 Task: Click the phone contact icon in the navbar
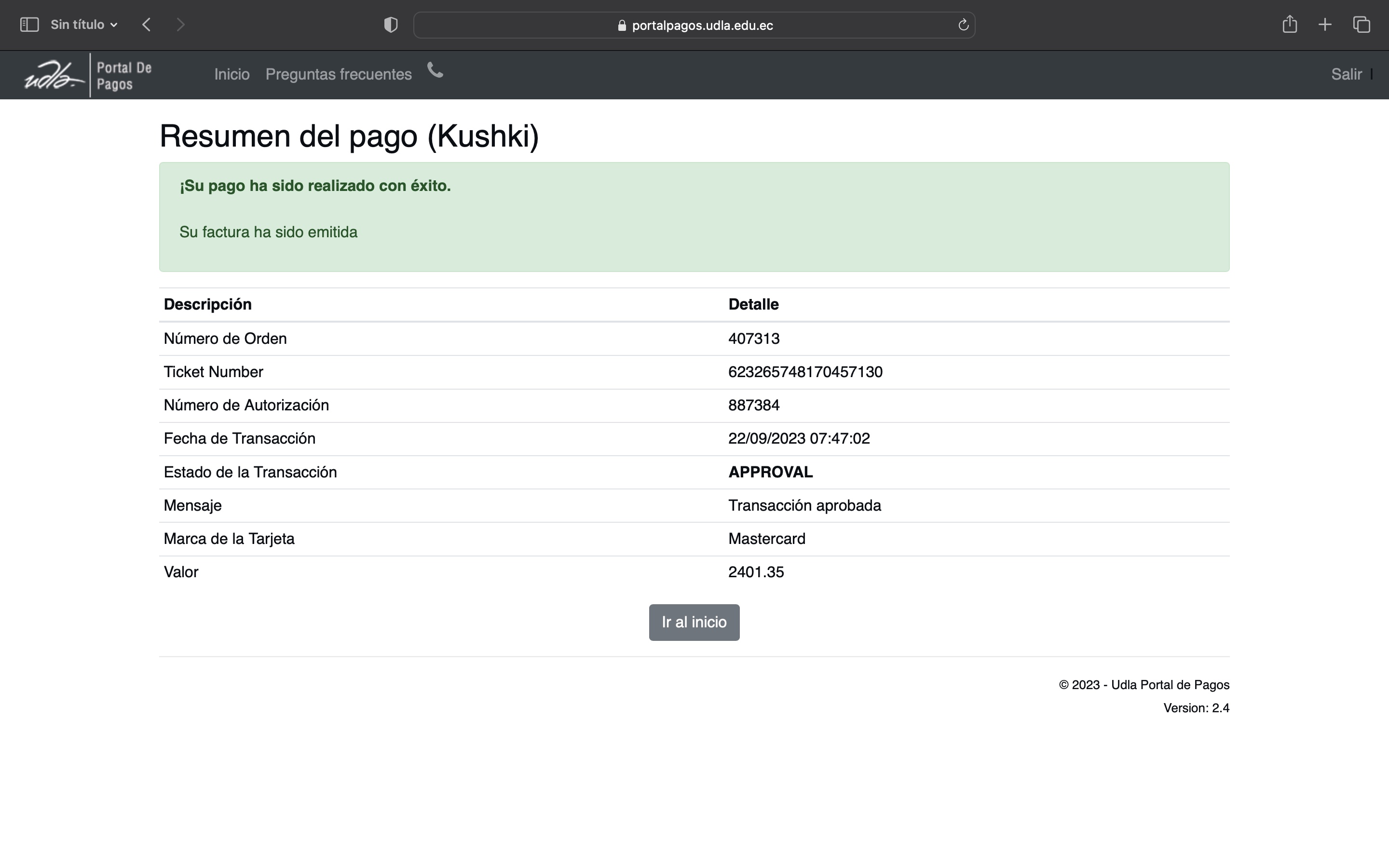(435, 70)
